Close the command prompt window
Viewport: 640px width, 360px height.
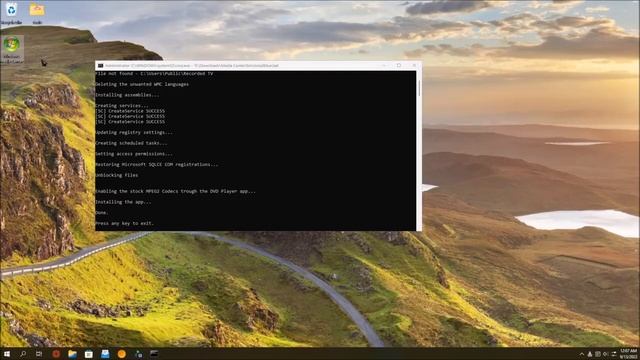pyautogui.click(x=414, y=65)
